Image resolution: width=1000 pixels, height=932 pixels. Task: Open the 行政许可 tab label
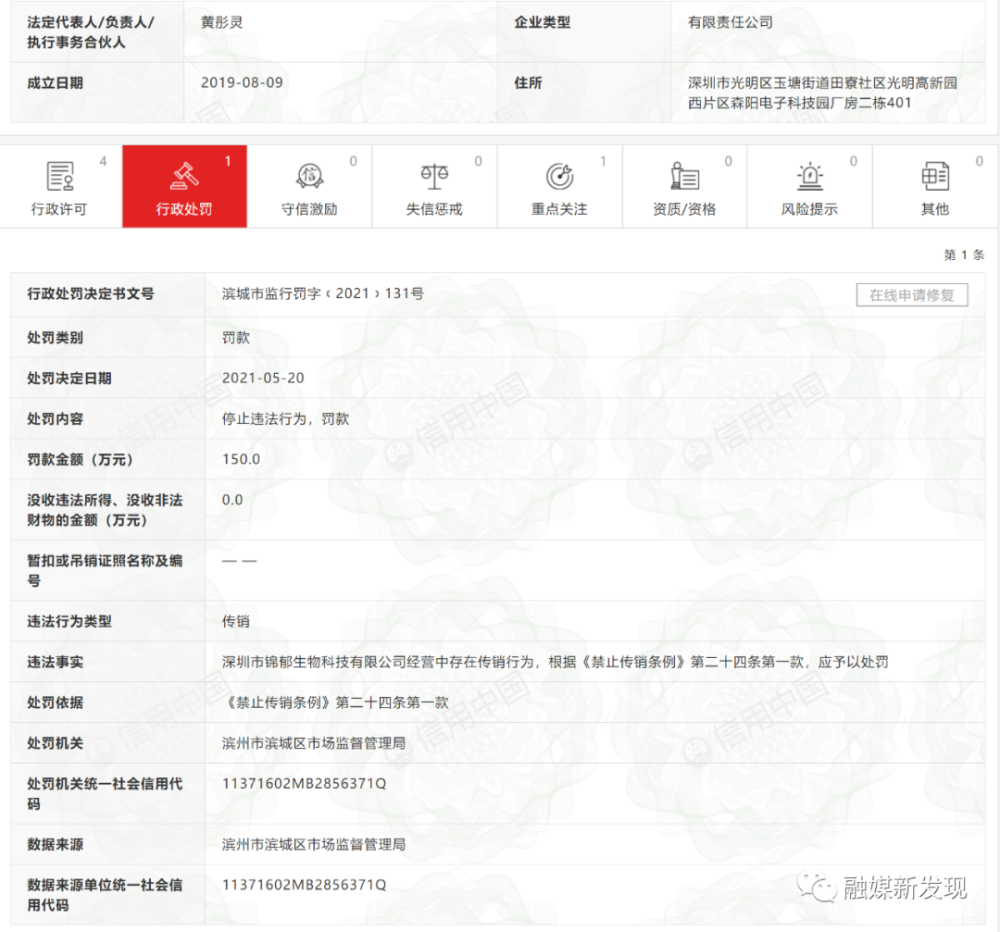59,209
